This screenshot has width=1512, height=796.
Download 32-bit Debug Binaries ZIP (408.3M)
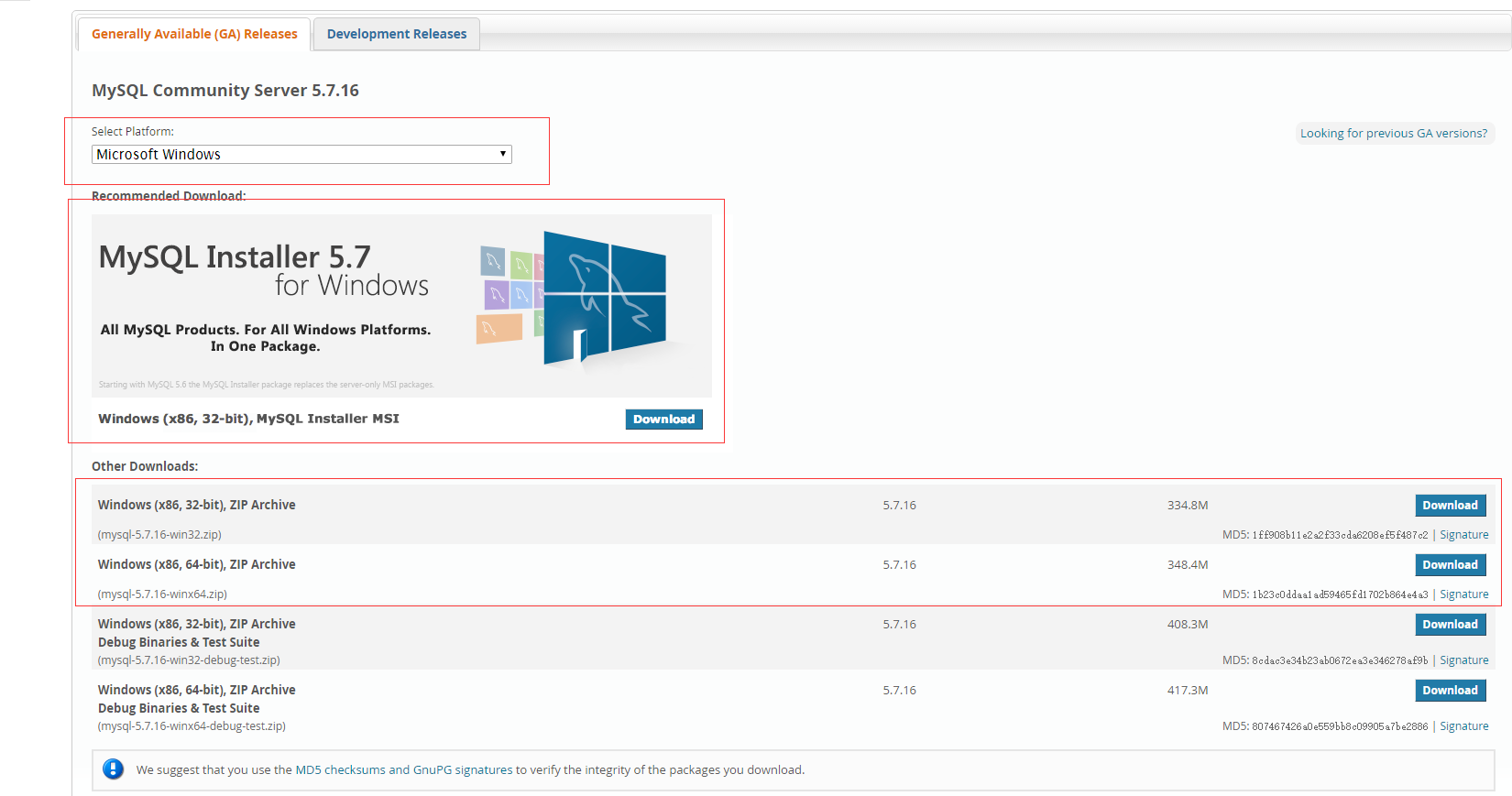click(1450, 624)
